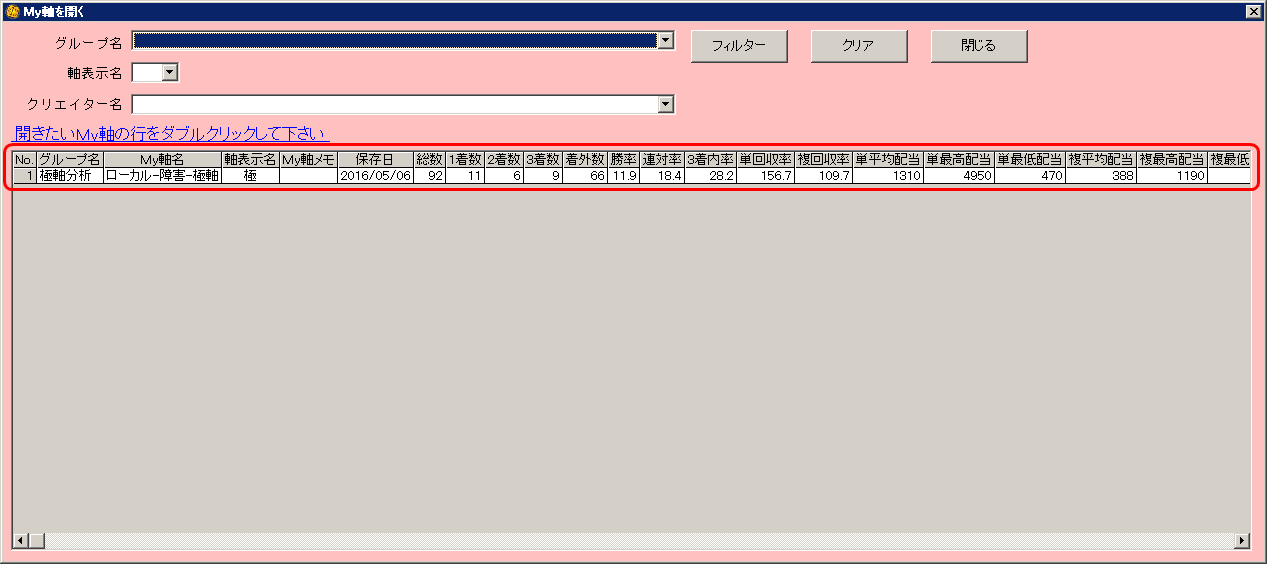1267x564 pixels.
Task: Click the 保存日 column header
Action: (x=375, y=159)
